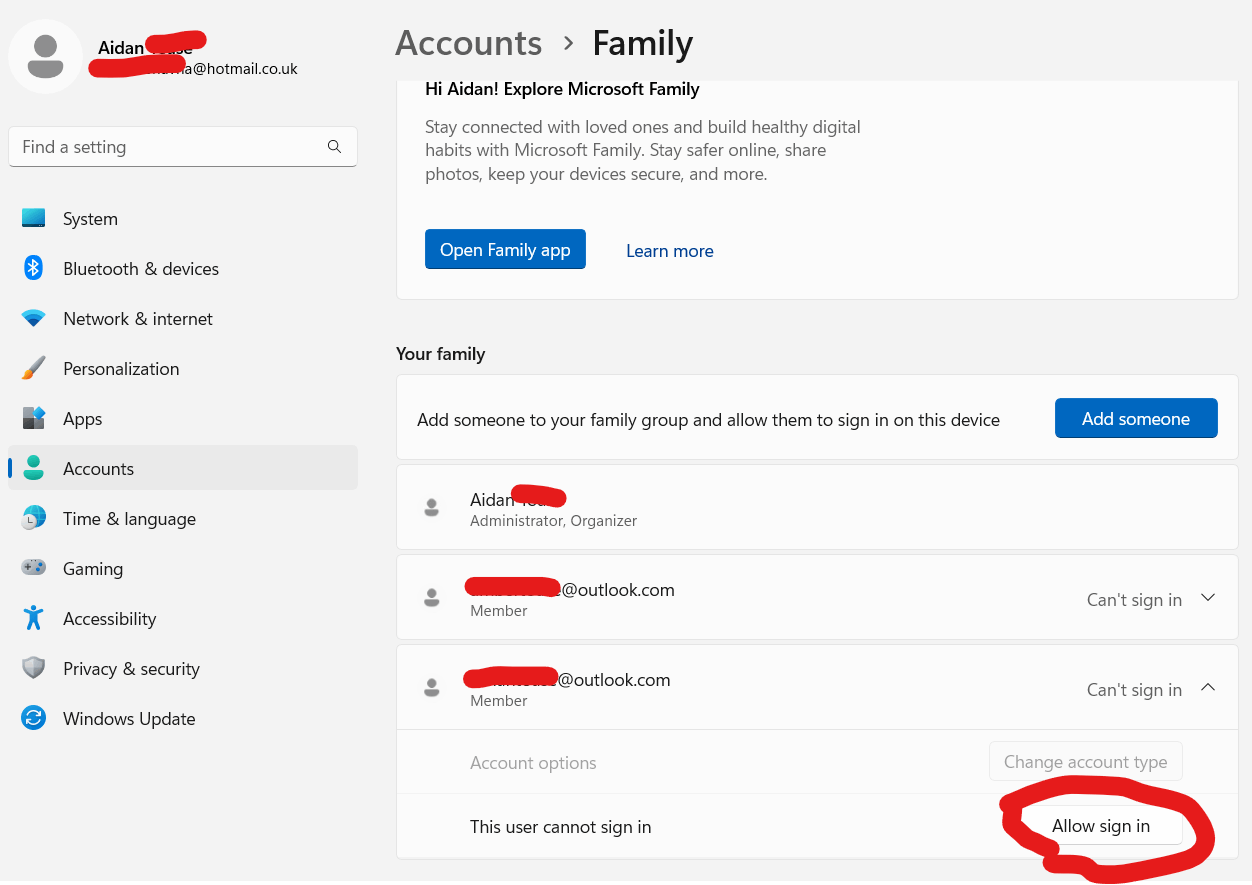This screenshot has width=1252, height=885.
Task: Collapse the expanded family member's details
Action: [1208, 688]
